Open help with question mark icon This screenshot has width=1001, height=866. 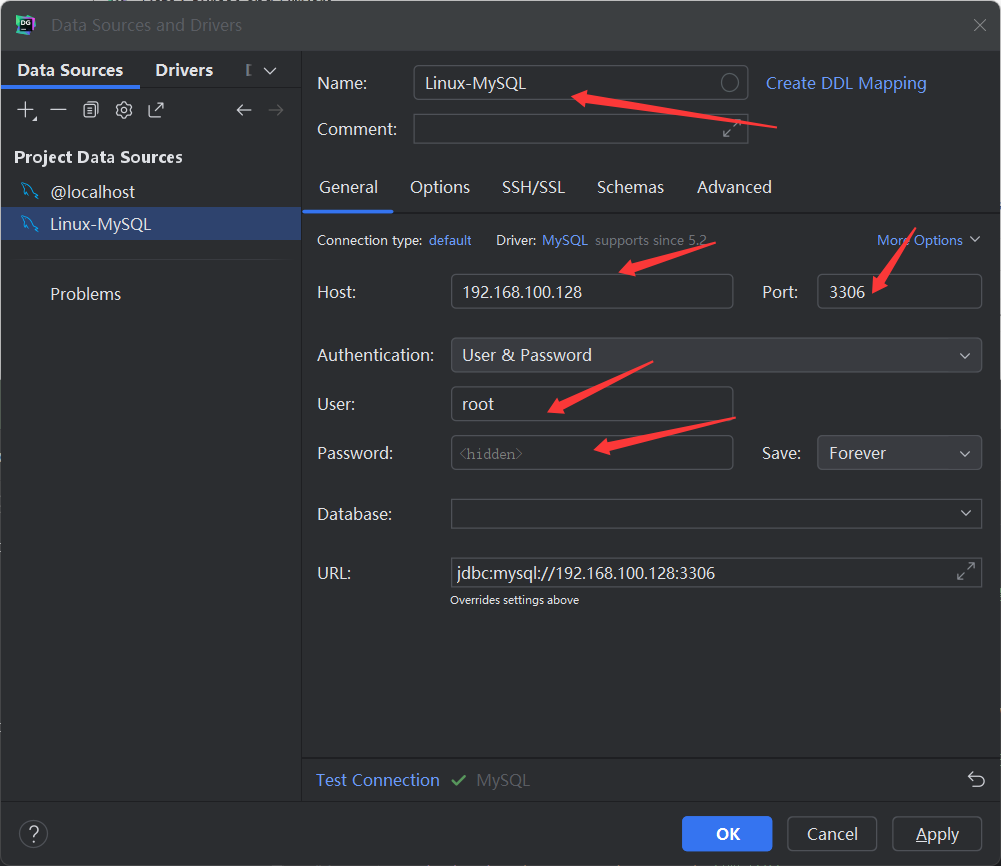(x=33, y=834)
